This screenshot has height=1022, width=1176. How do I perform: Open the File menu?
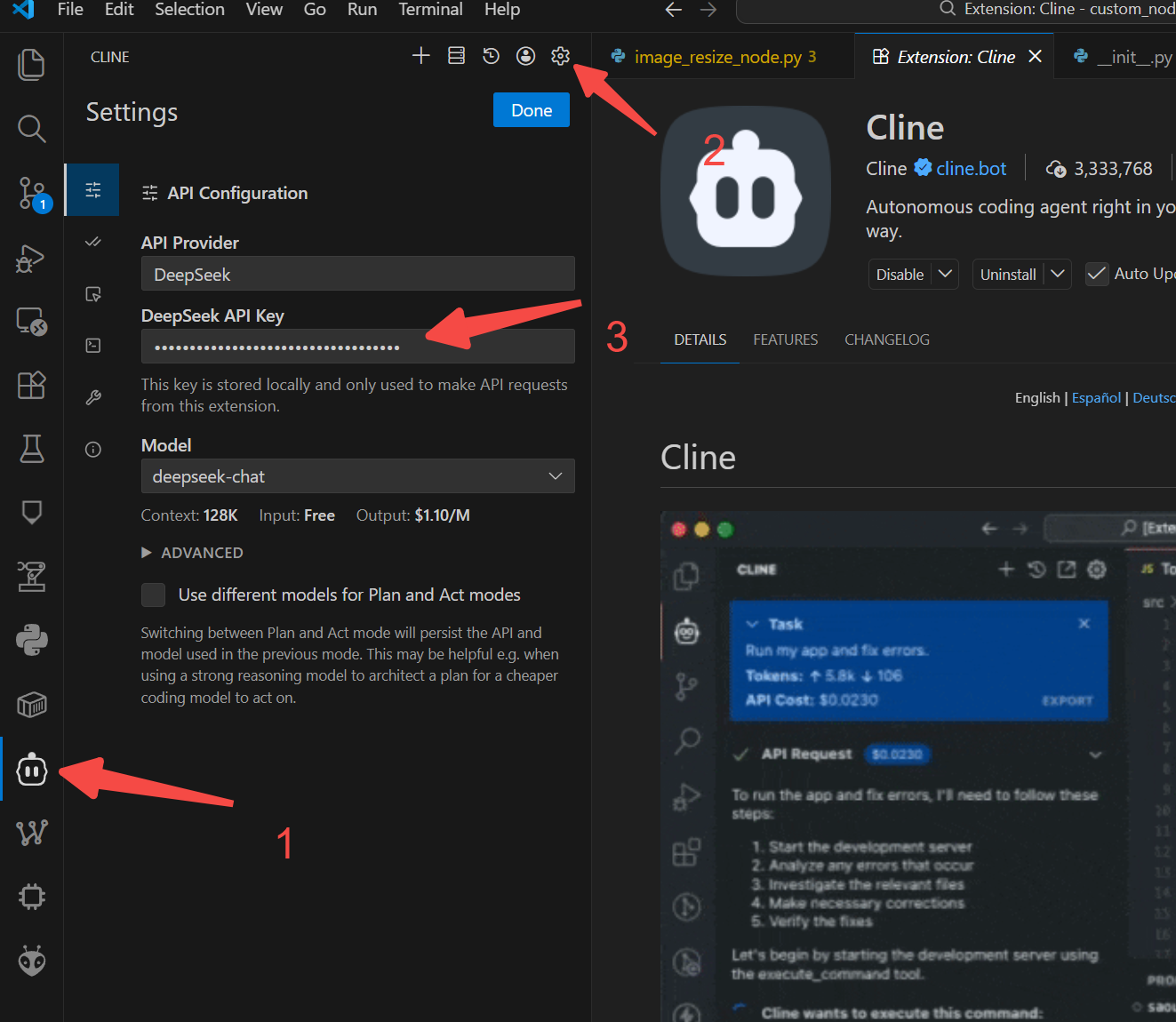coord(70,10)
